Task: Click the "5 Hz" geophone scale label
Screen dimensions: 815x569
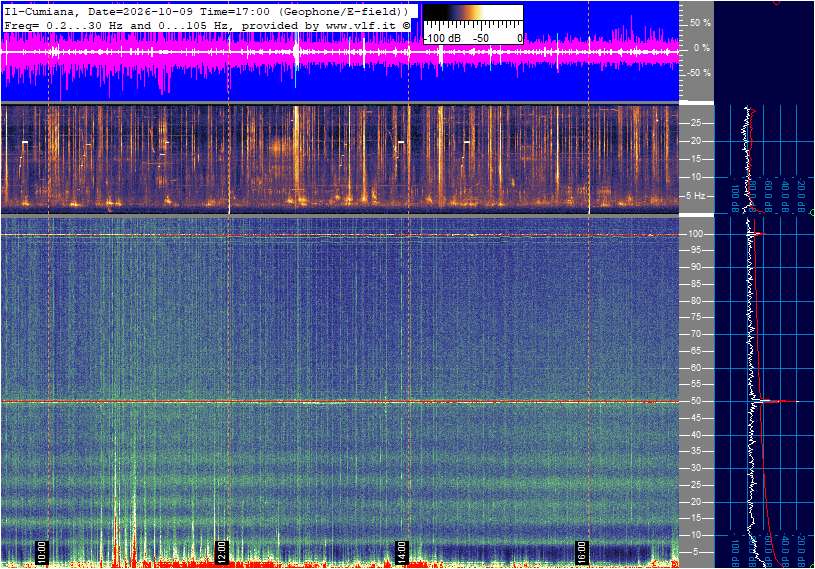Action: [695, 196]
